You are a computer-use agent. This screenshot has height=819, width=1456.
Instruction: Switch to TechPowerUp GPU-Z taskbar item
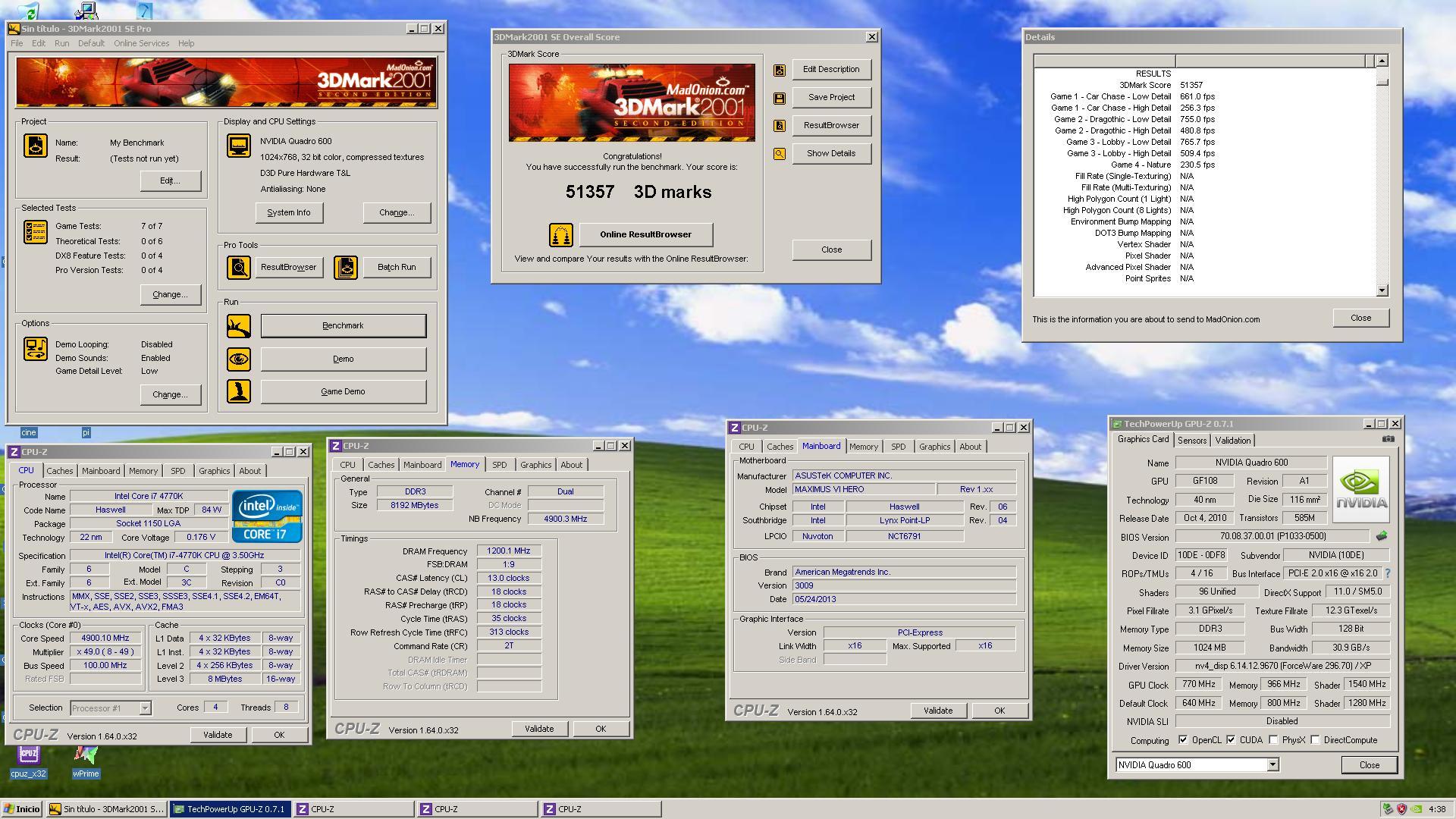pyautogui.click(x=231, y=809)
